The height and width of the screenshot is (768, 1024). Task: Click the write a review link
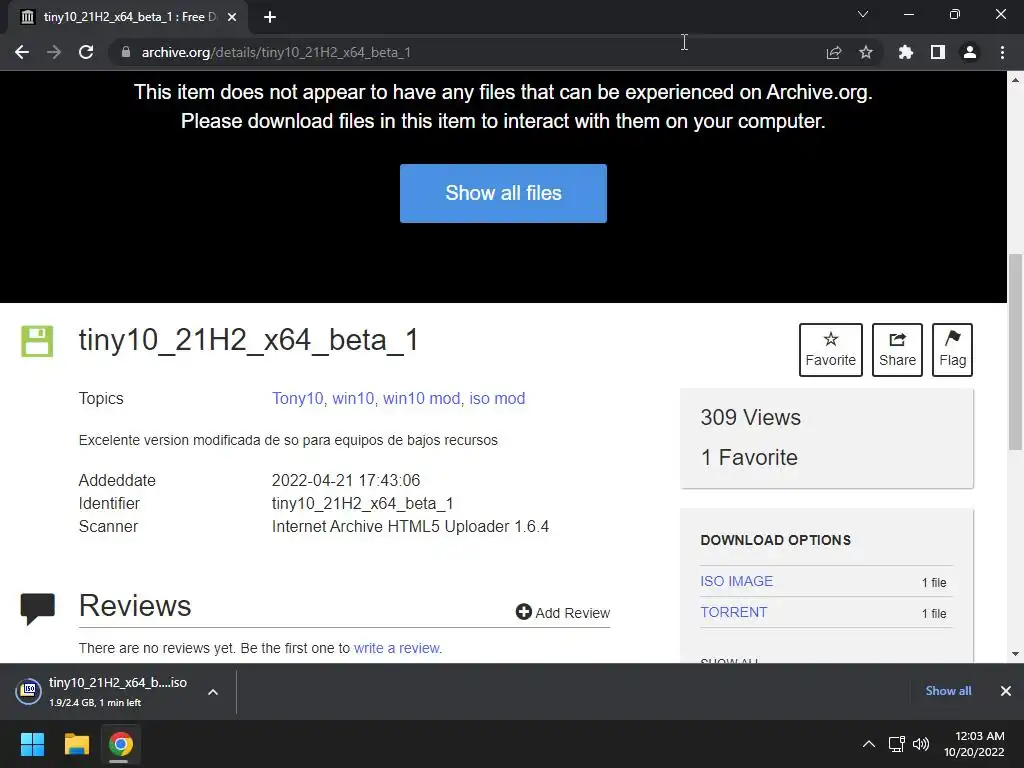pos(397,648)
